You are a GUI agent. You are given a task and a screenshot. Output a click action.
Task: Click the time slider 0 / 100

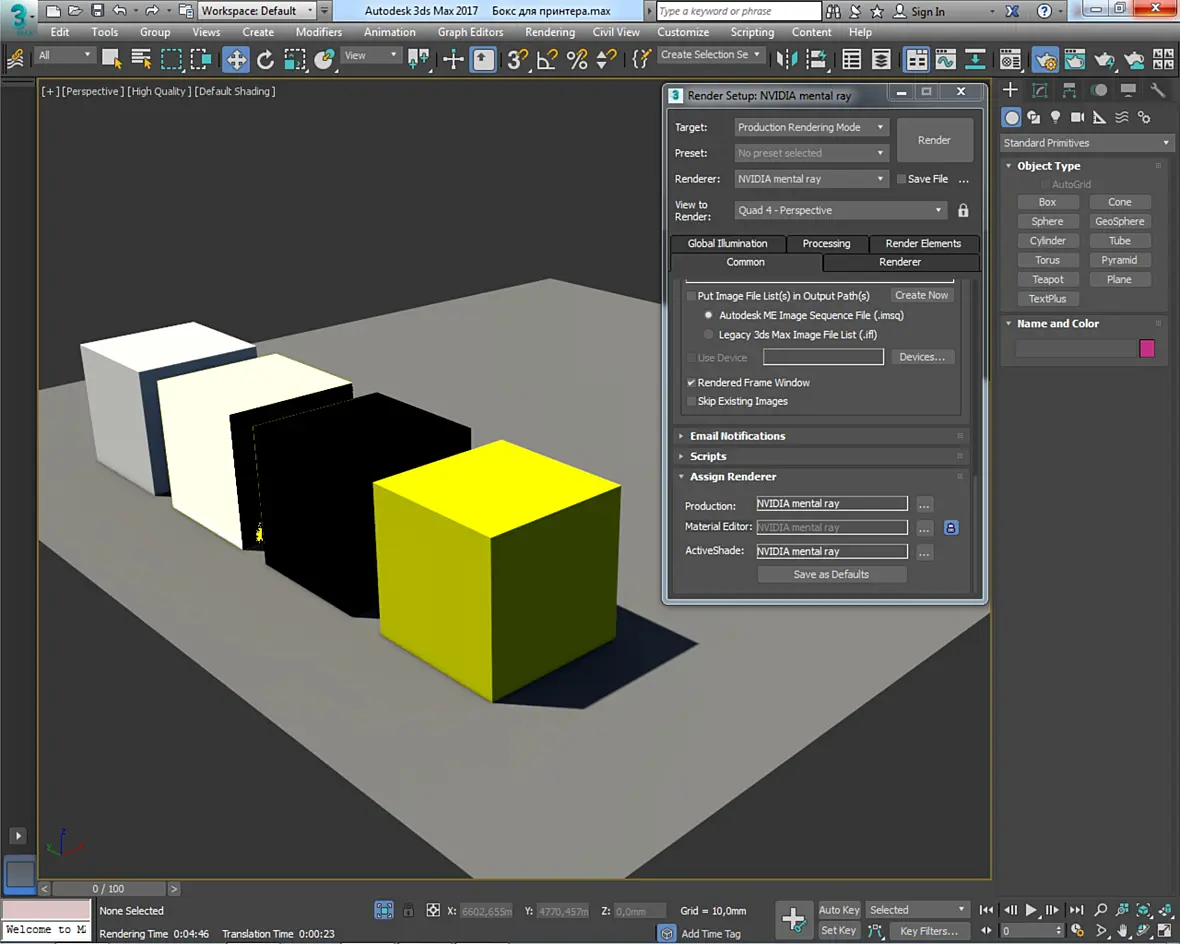tap(108, 889)
